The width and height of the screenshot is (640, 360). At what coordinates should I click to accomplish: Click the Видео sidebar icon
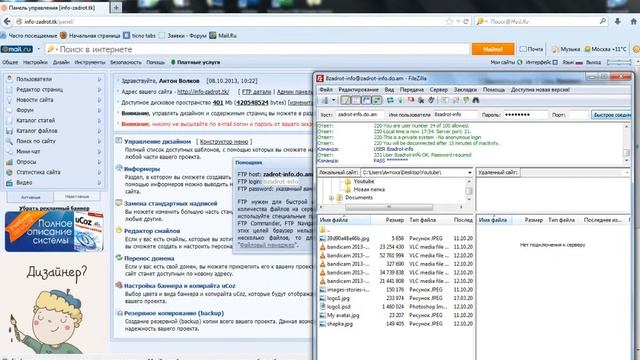tap(9, 183)
